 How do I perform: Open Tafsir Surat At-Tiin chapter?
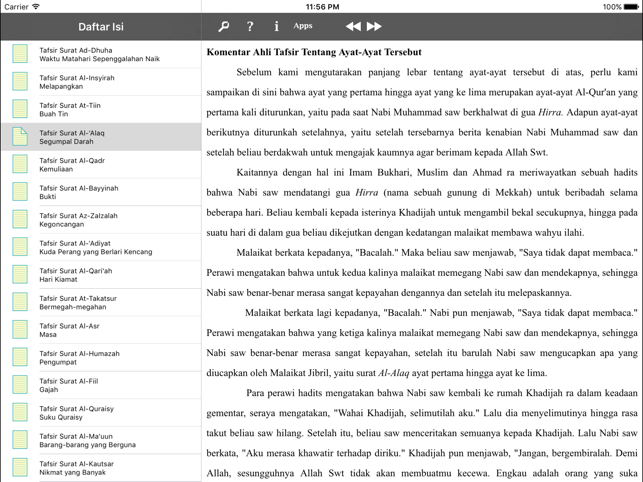(x=100, y=109)
